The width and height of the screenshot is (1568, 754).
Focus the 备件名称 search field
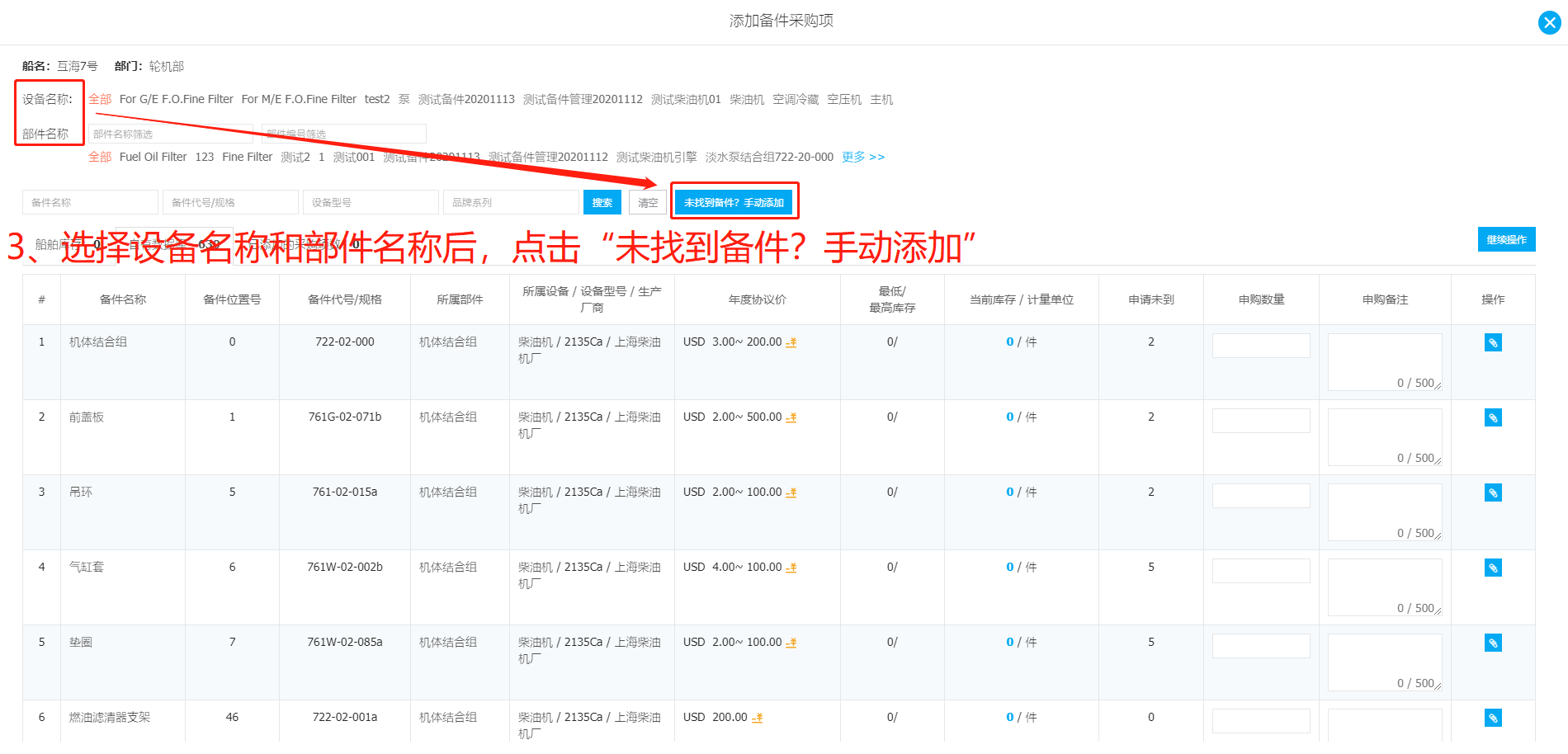point(90,202)
